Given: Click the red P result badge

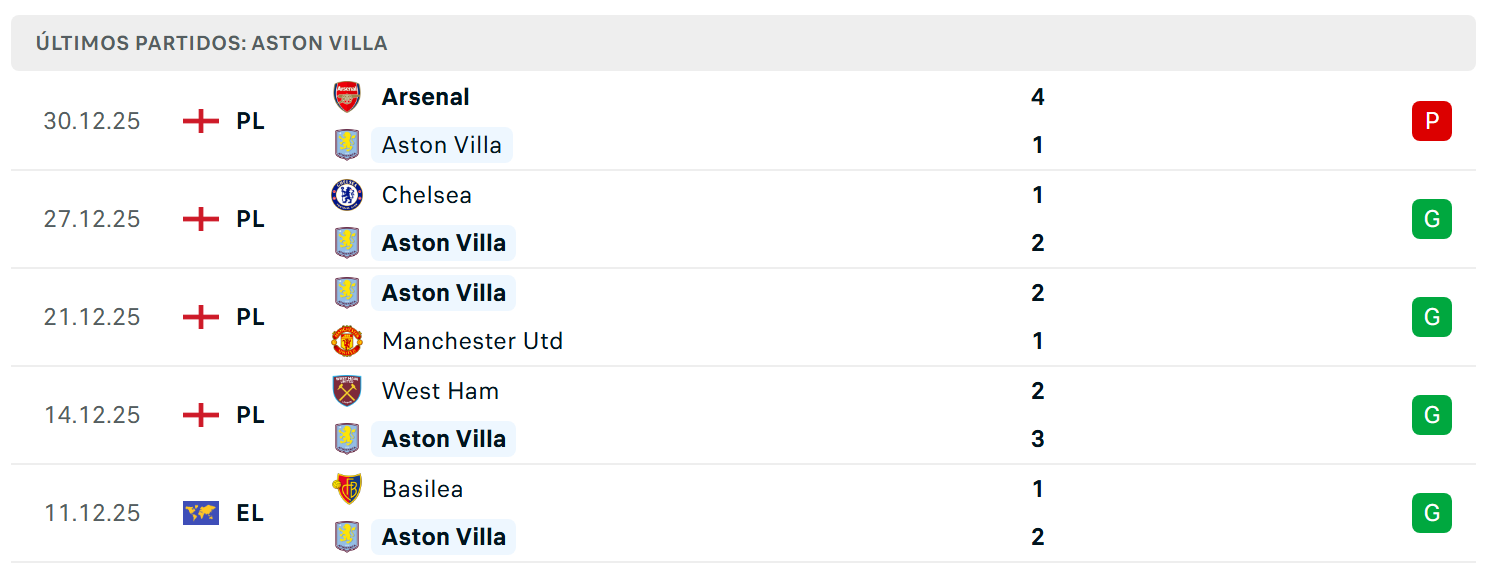Looking at the screenshot, I should (x=1431, y=121).
